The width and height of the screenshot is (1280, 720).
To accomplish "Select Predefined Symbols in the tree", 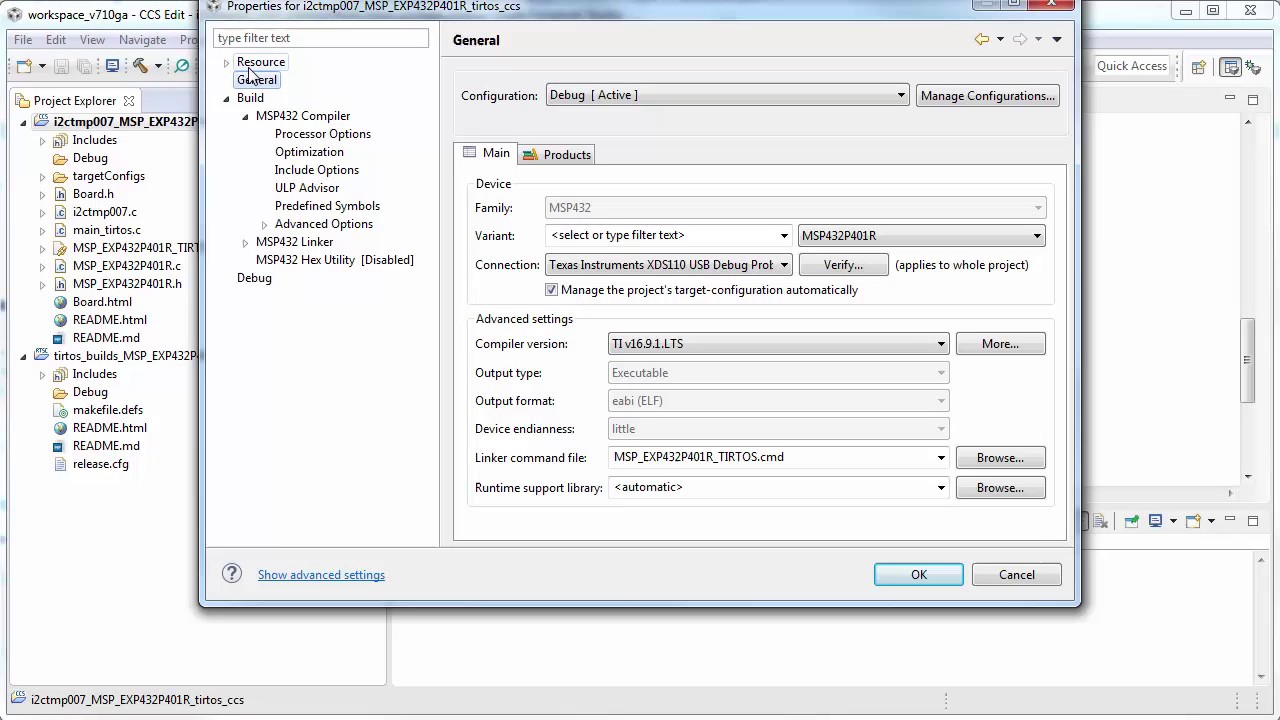I will (x=327, y=206).
